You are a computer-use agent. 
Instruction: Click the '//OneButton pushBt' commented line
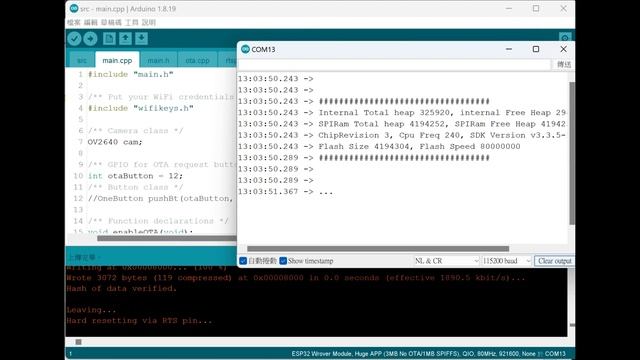(161, 198)
